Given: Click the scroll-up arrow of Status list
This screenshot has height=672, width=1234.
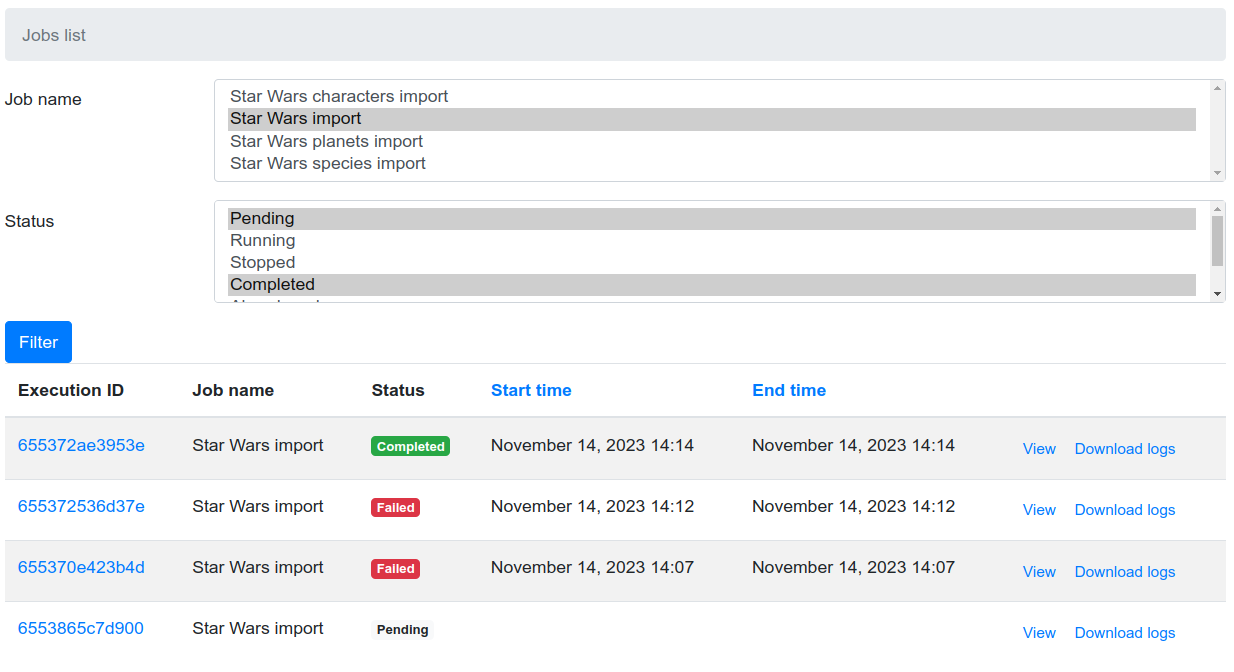Looking at the screenshot, I should [x=1217, y=208].
